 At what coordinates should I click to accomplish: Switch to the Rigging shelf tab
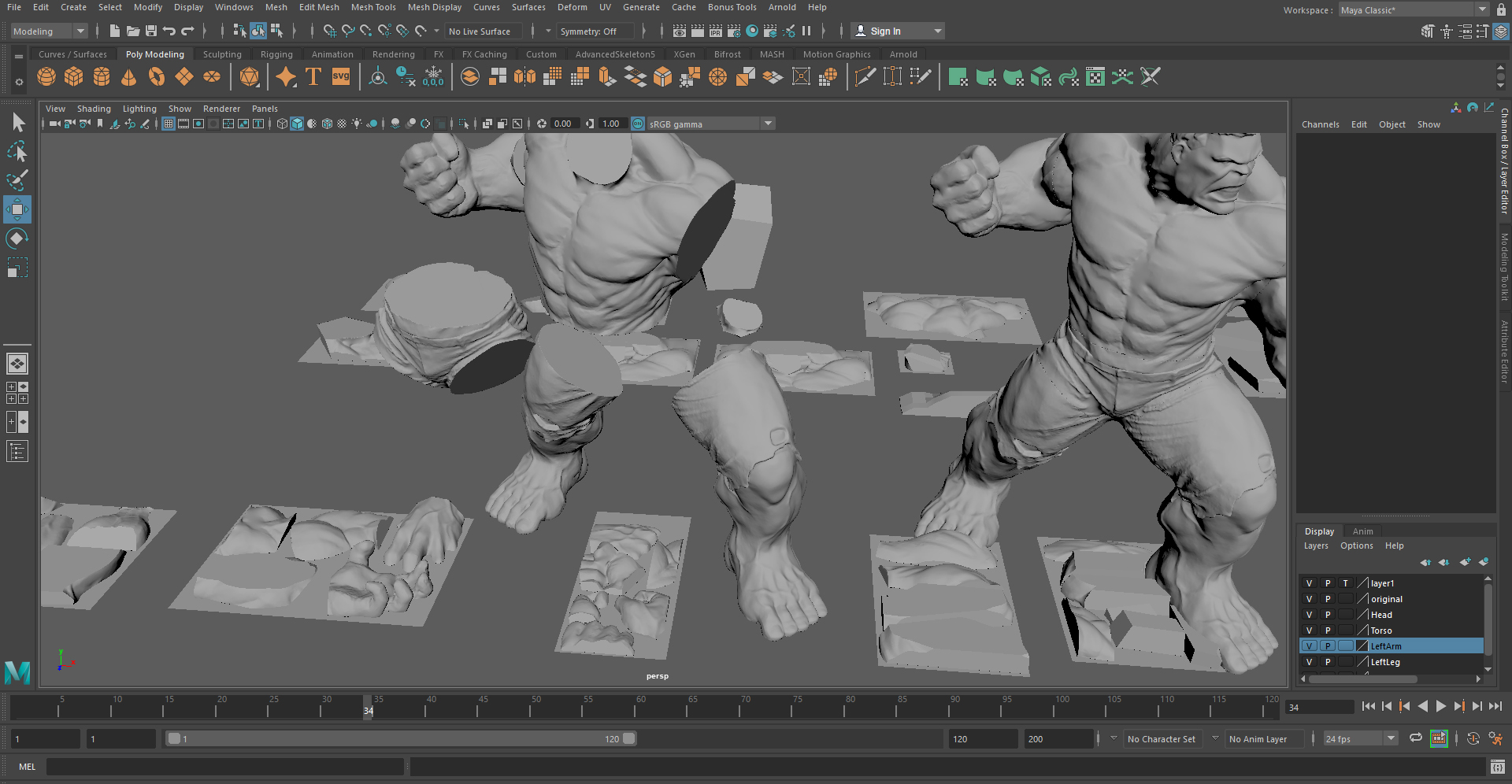[276, 54]
